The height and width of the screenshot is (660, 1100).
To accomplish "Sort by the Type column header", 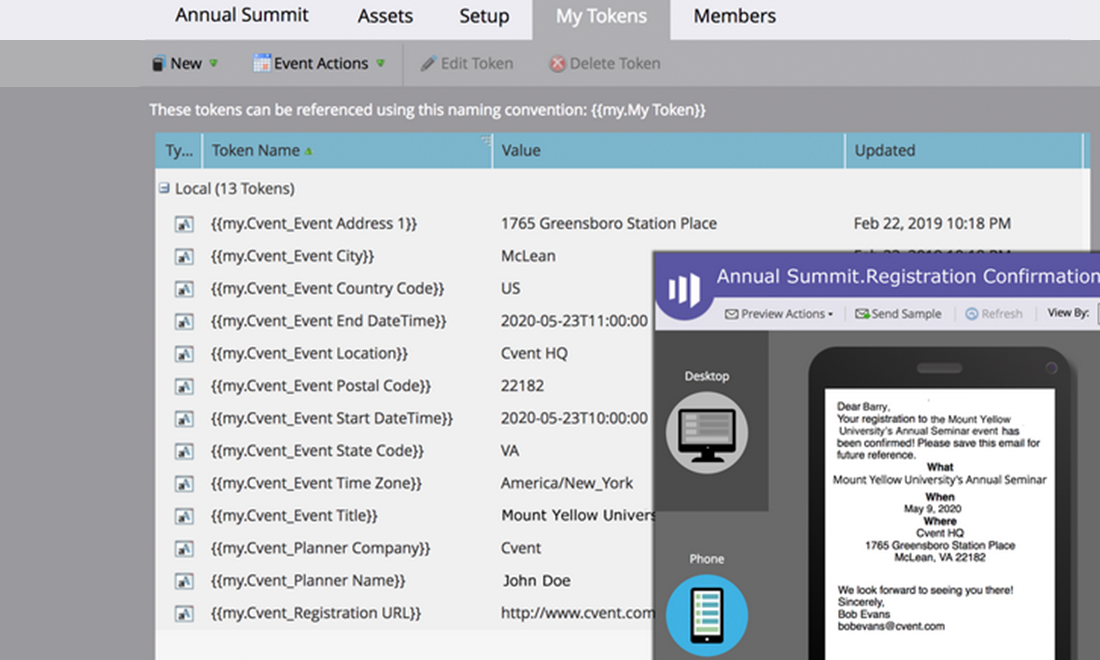I will click(x=179, y=150).
